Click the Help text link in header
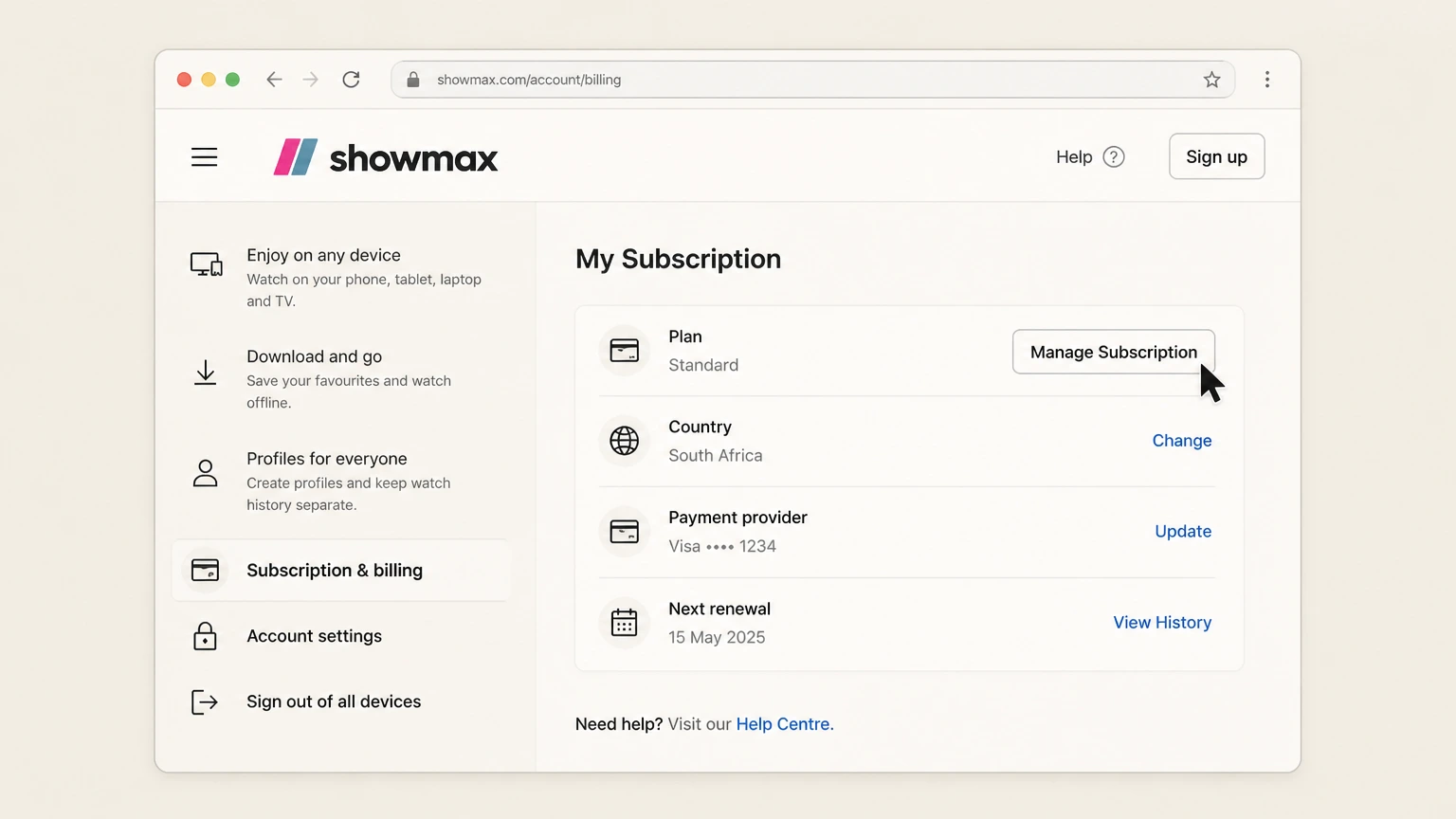 [1074, 157]
